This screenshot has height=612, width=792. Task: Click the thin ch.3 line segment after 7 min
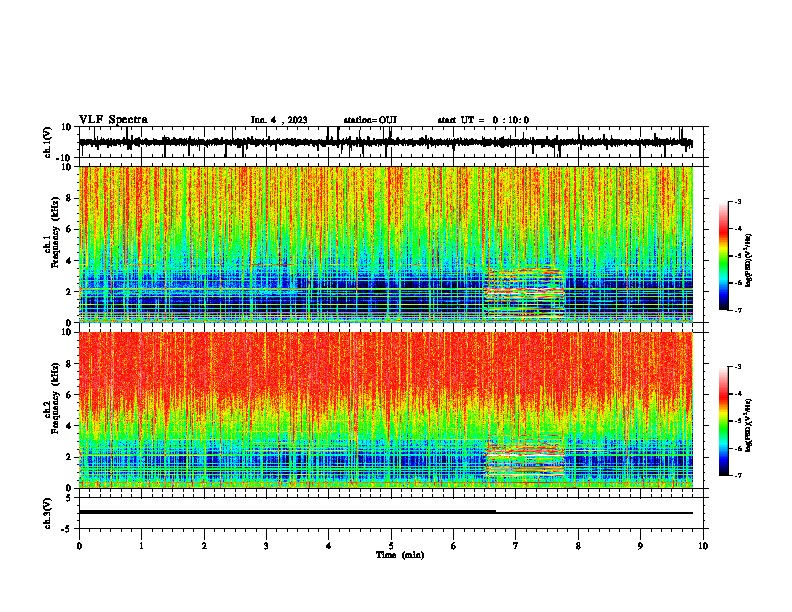pos(594,513)
